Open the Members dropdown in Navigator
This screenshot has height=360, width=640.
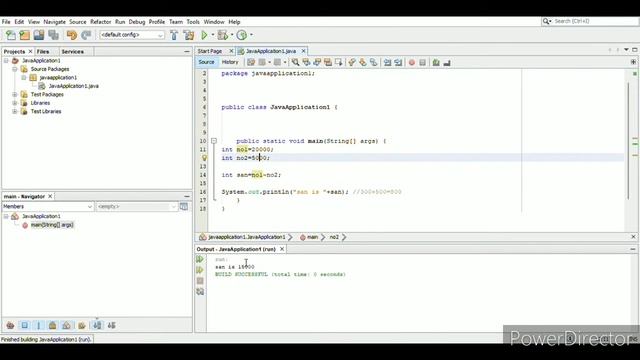(48, 207)
